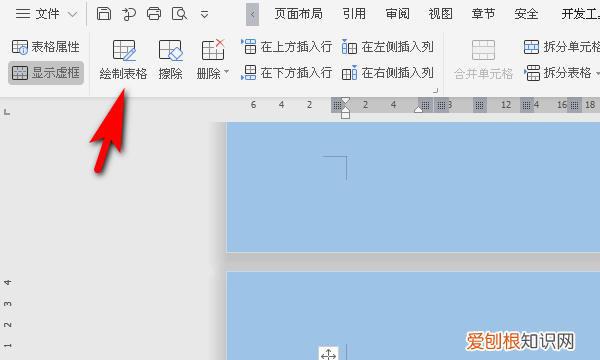Click the ruler tab-stop selector corner
This screenshot has height=360, width=600.
[x=7, y=112]
